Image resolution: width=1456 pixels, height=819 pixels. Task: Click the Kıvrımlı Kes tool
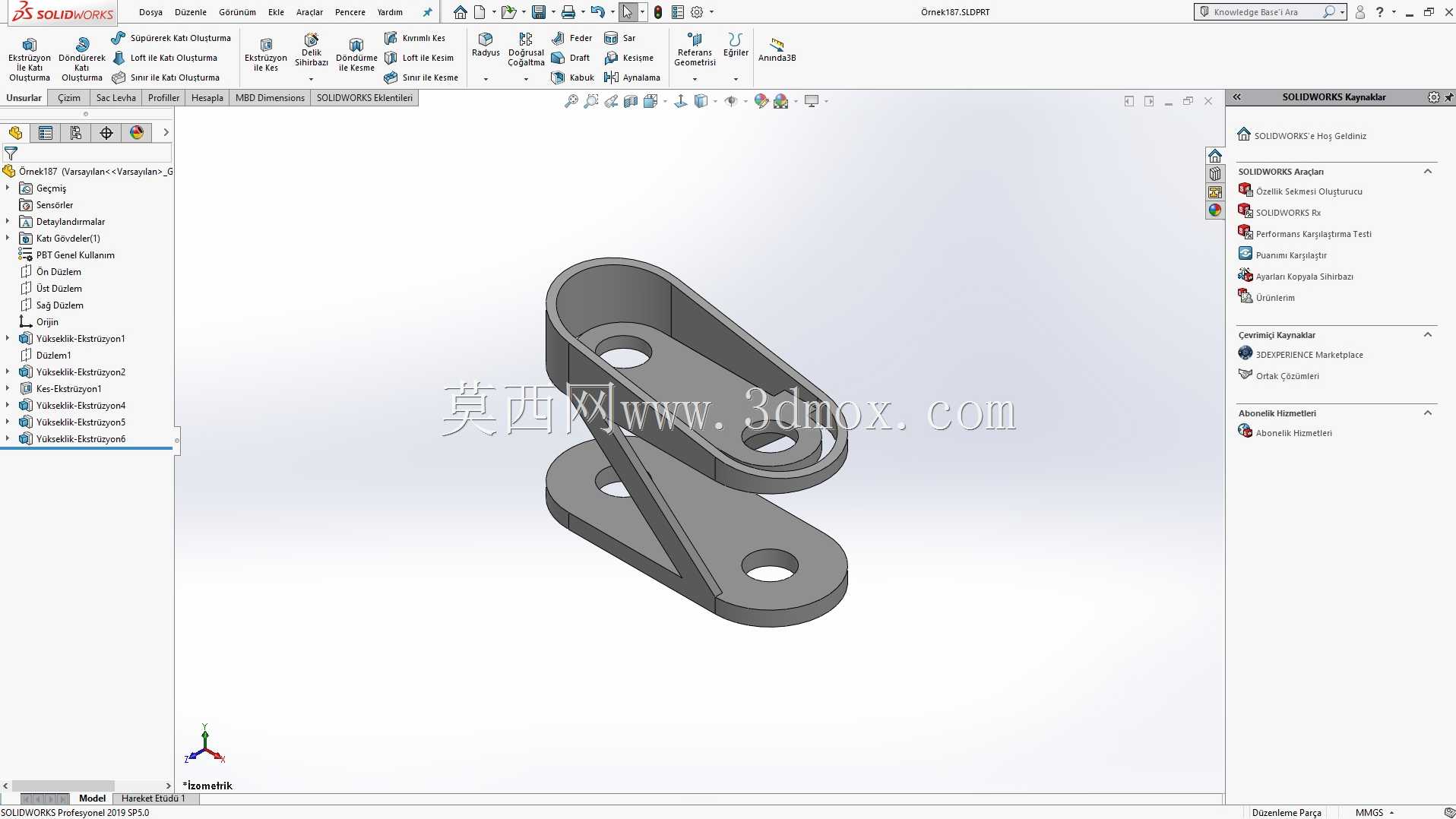(415, 38)
